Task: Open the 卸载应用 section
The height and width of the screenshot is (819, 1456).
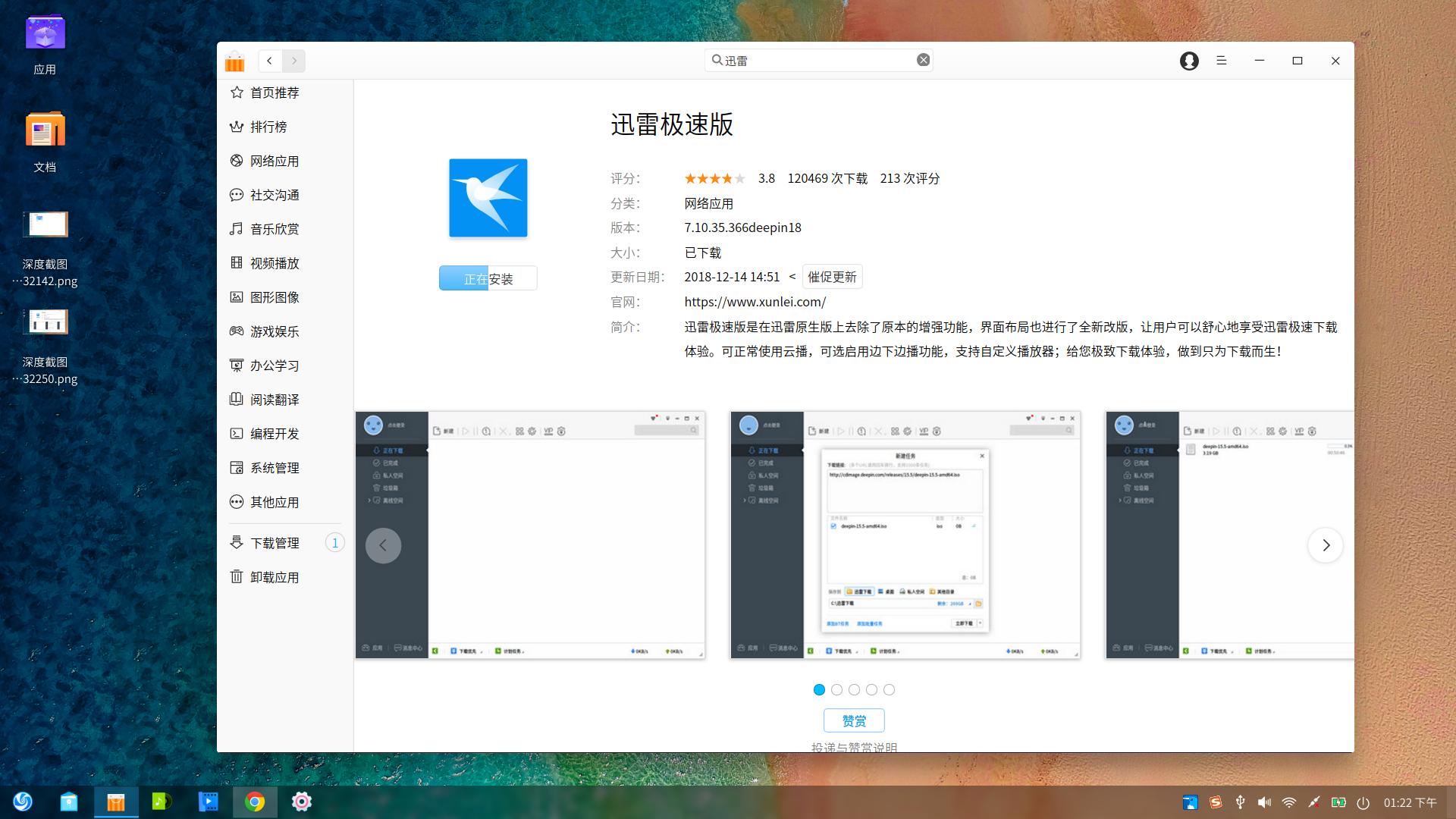Action: (276, 576)
